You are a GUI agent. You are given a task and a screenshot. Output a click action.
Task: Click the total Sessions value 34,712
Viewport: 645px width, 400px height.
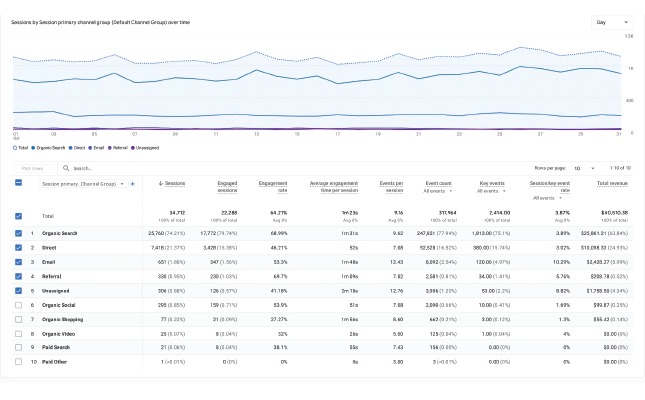[x=177, y=213]
